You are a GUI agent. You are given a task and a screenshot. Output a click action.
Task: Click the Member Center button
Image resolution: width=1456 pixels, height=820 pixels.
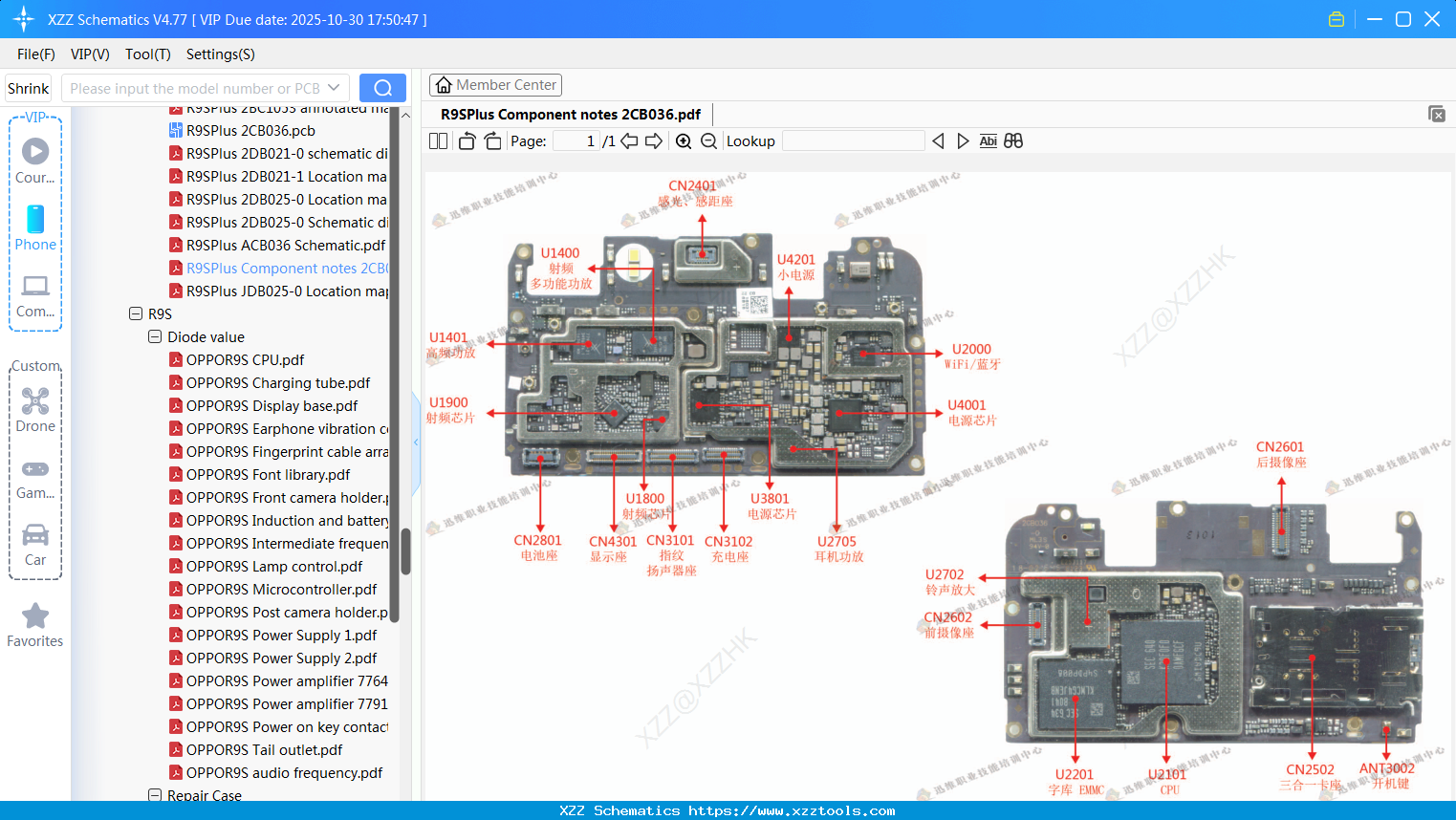[x=495, y=85]
